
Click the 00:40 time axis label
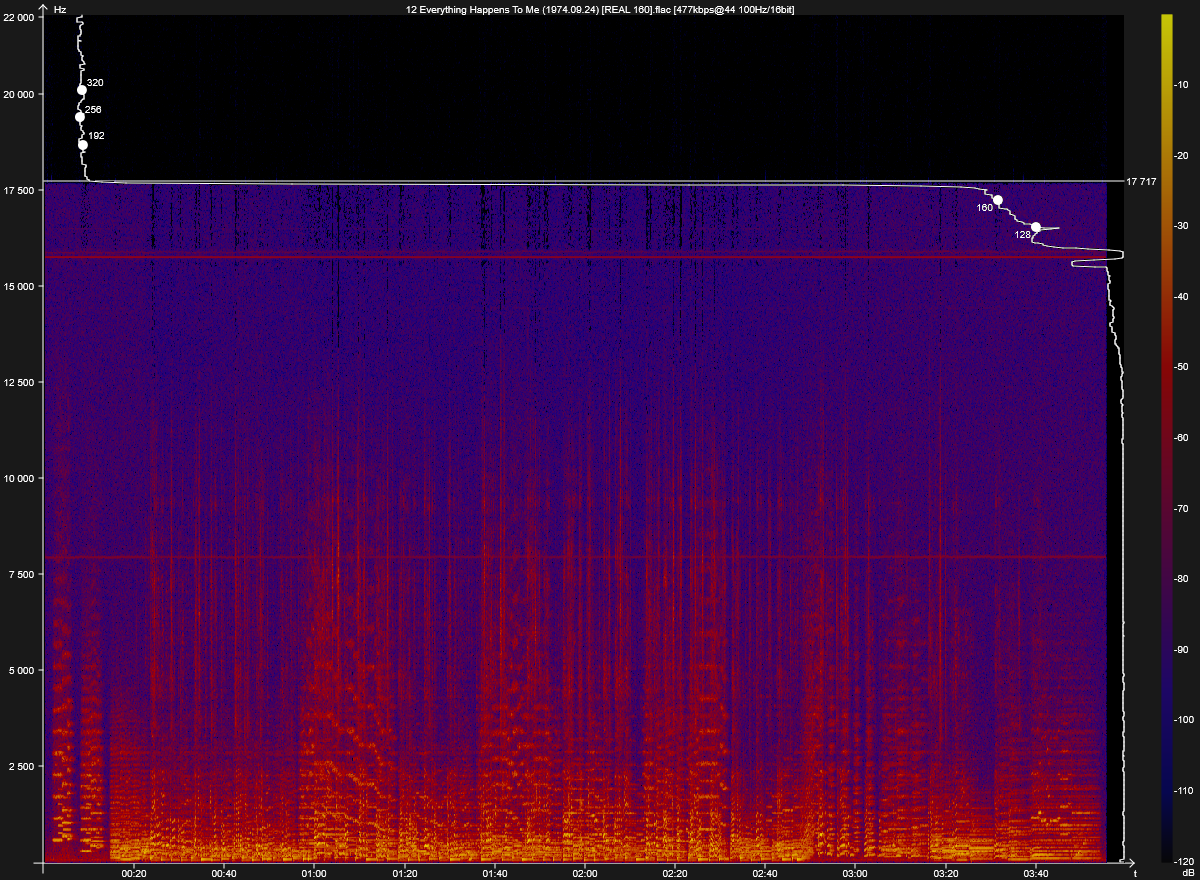224,873
